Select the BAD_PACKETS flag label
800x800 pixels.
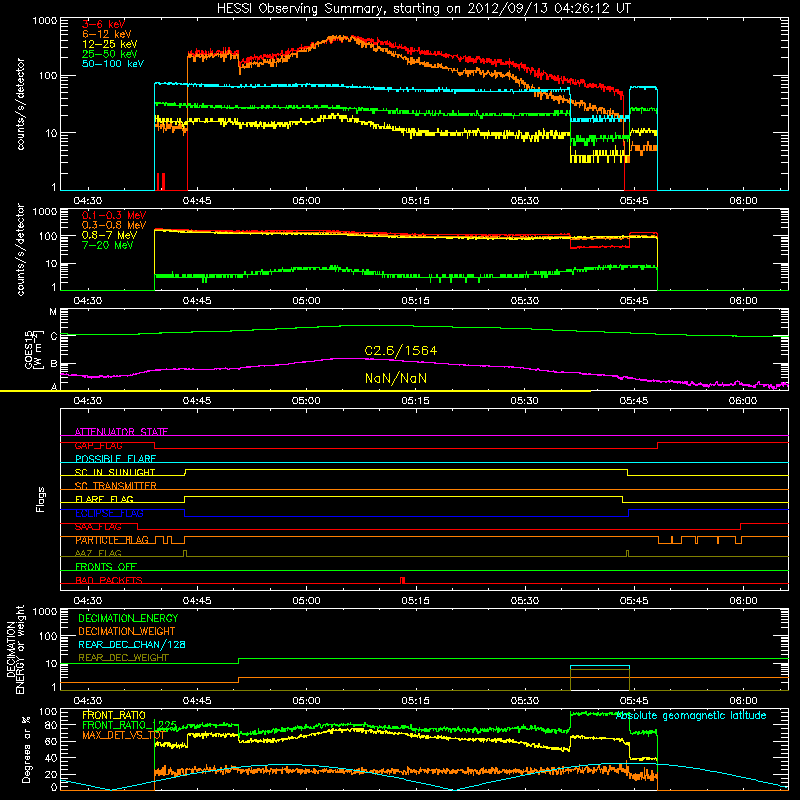tap(109, 580)
